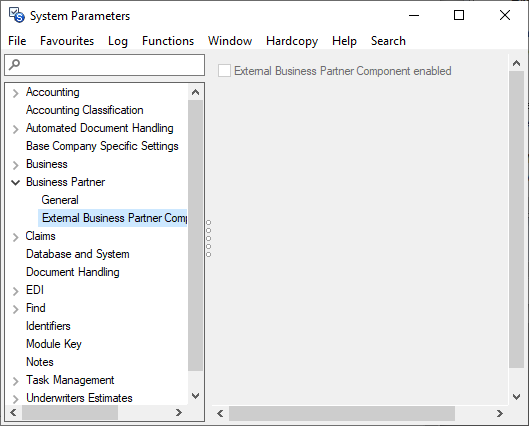Screen dimensions: 529x426
Task: Enable External Business Partner Component checkbox
Action: [x=224, y=71]
